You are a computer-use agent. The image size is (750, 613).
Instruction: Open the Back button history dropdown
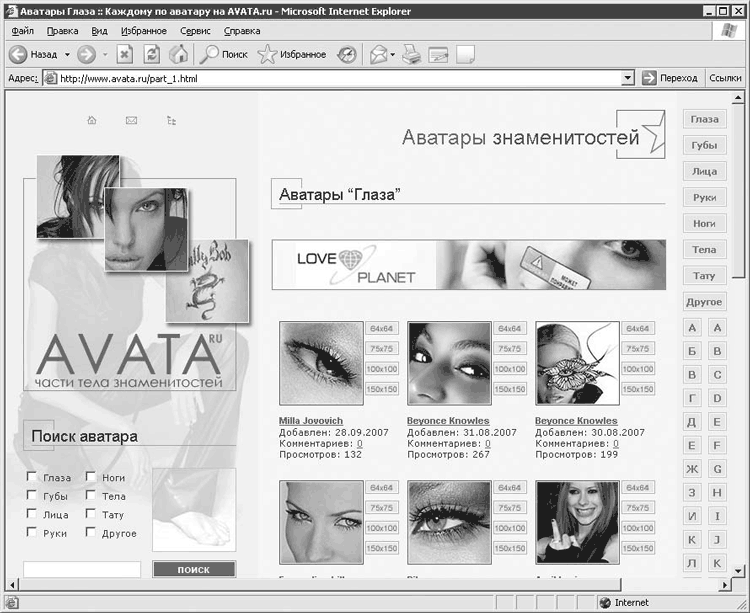tap(67, 55)
